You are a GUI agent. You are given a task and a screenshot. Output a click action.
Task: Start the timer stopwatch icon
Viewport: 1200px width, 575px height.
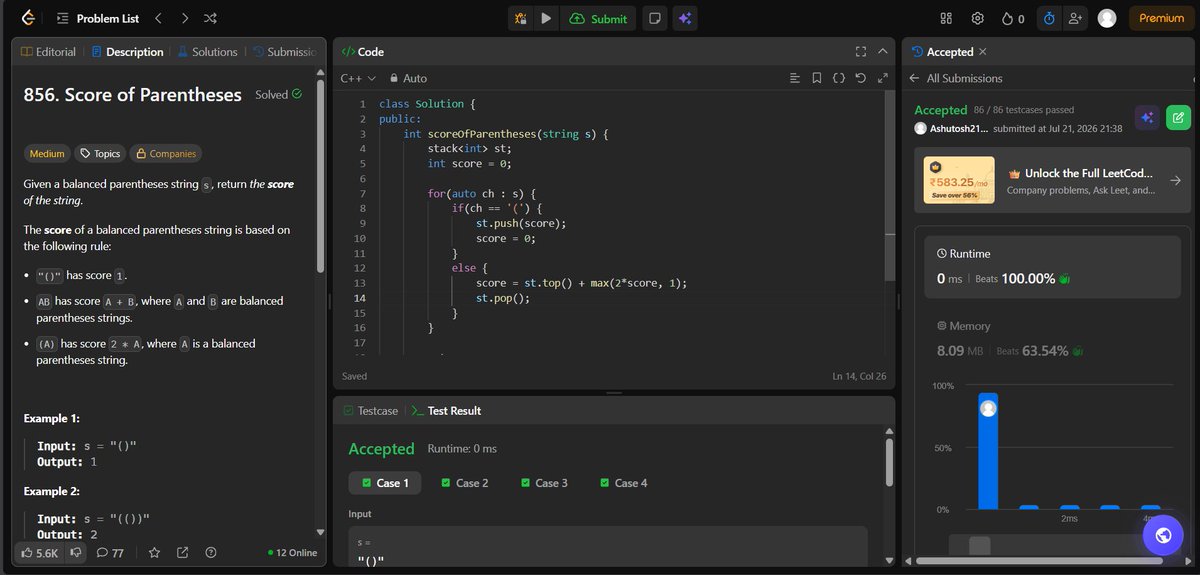pos(1048,18)
